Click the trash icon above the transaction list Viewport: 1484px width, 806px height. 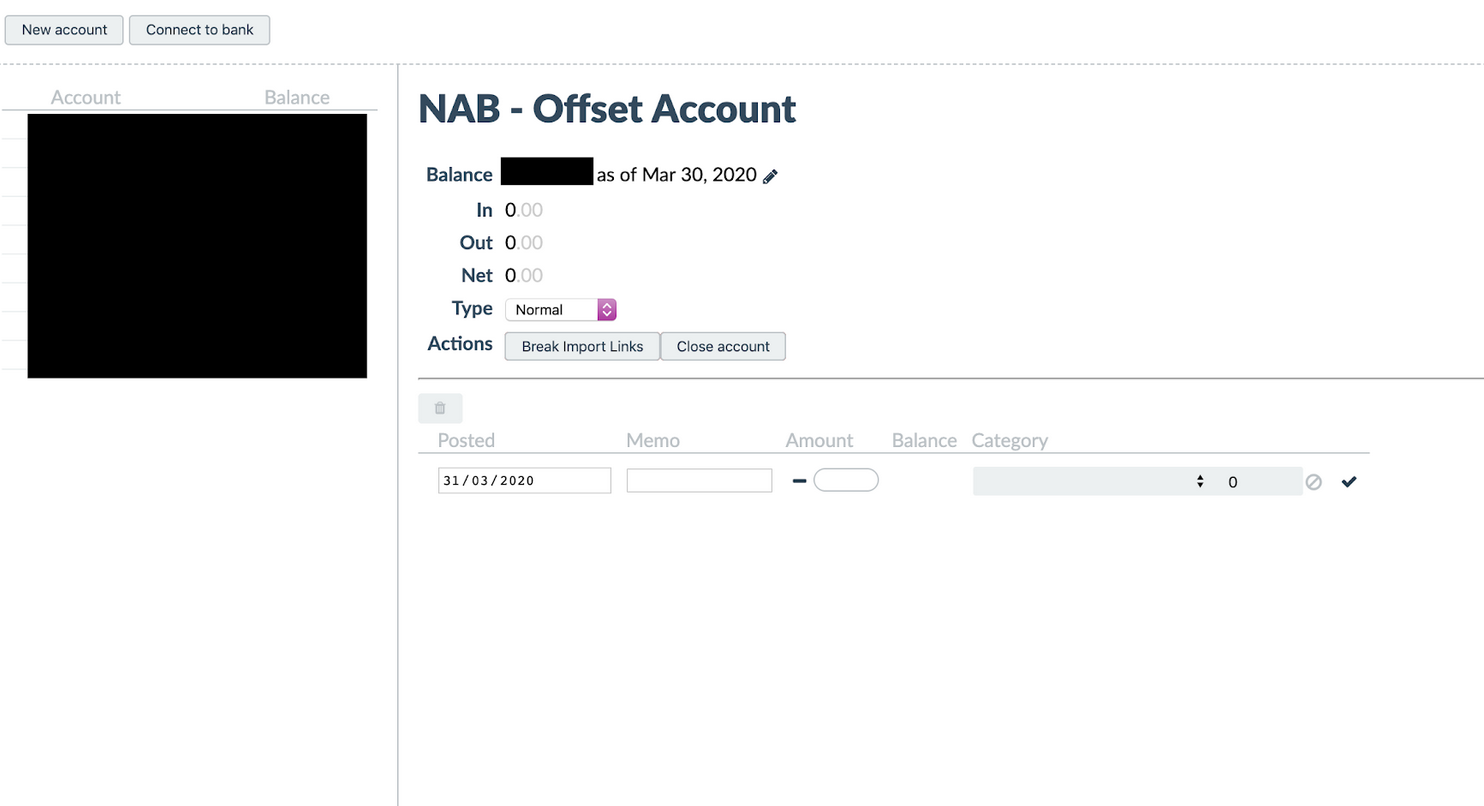click(440, 408)
